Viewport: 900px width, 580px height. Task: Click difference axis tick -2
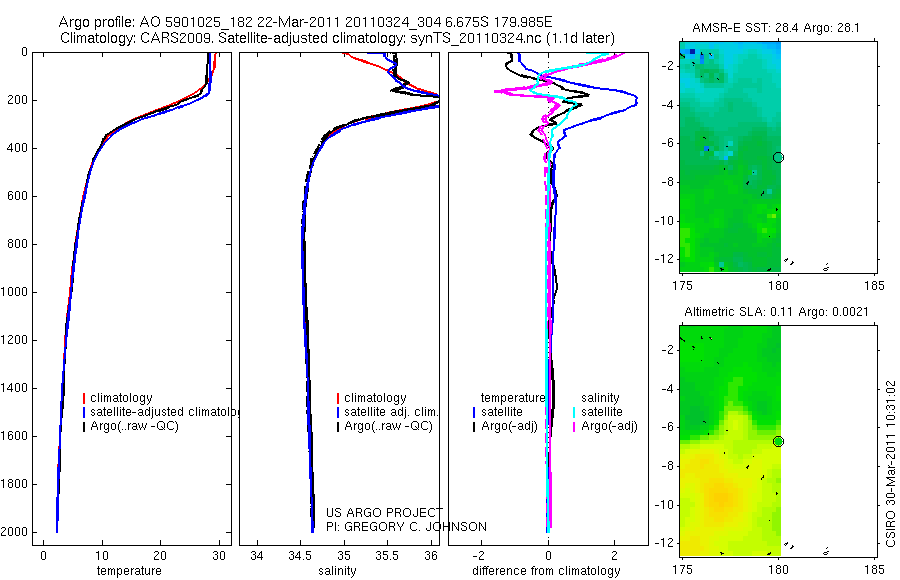479,555
